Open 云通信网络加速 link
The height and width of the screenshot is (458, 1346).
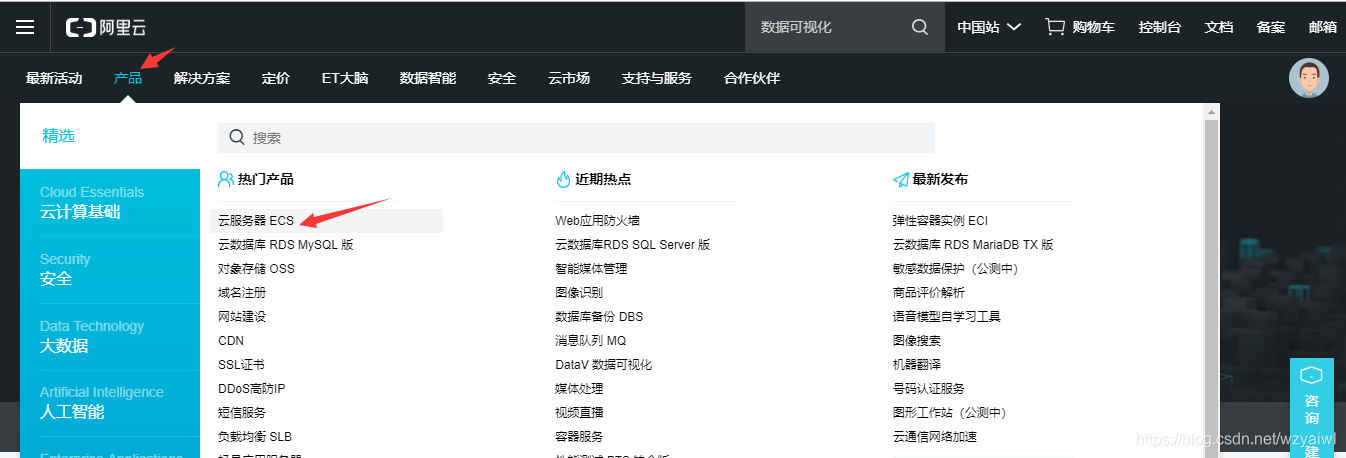click(x=934, y=437)
